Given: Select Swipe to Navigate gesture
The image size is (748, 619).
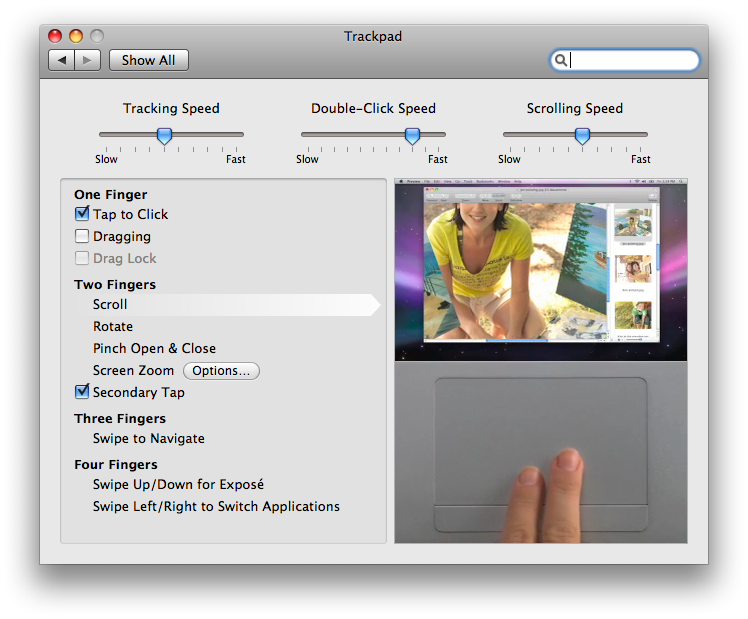Looking at the screenshot, I should pyautogui.click(x=148, y=438).
